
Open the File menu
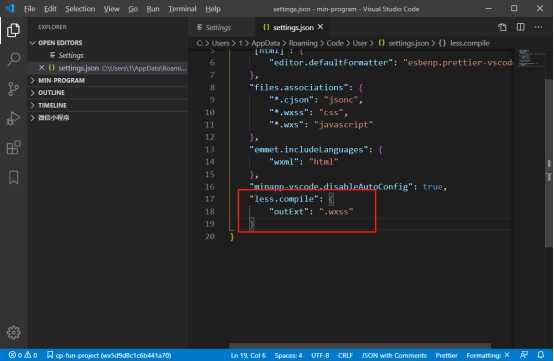tap(30, 9)
